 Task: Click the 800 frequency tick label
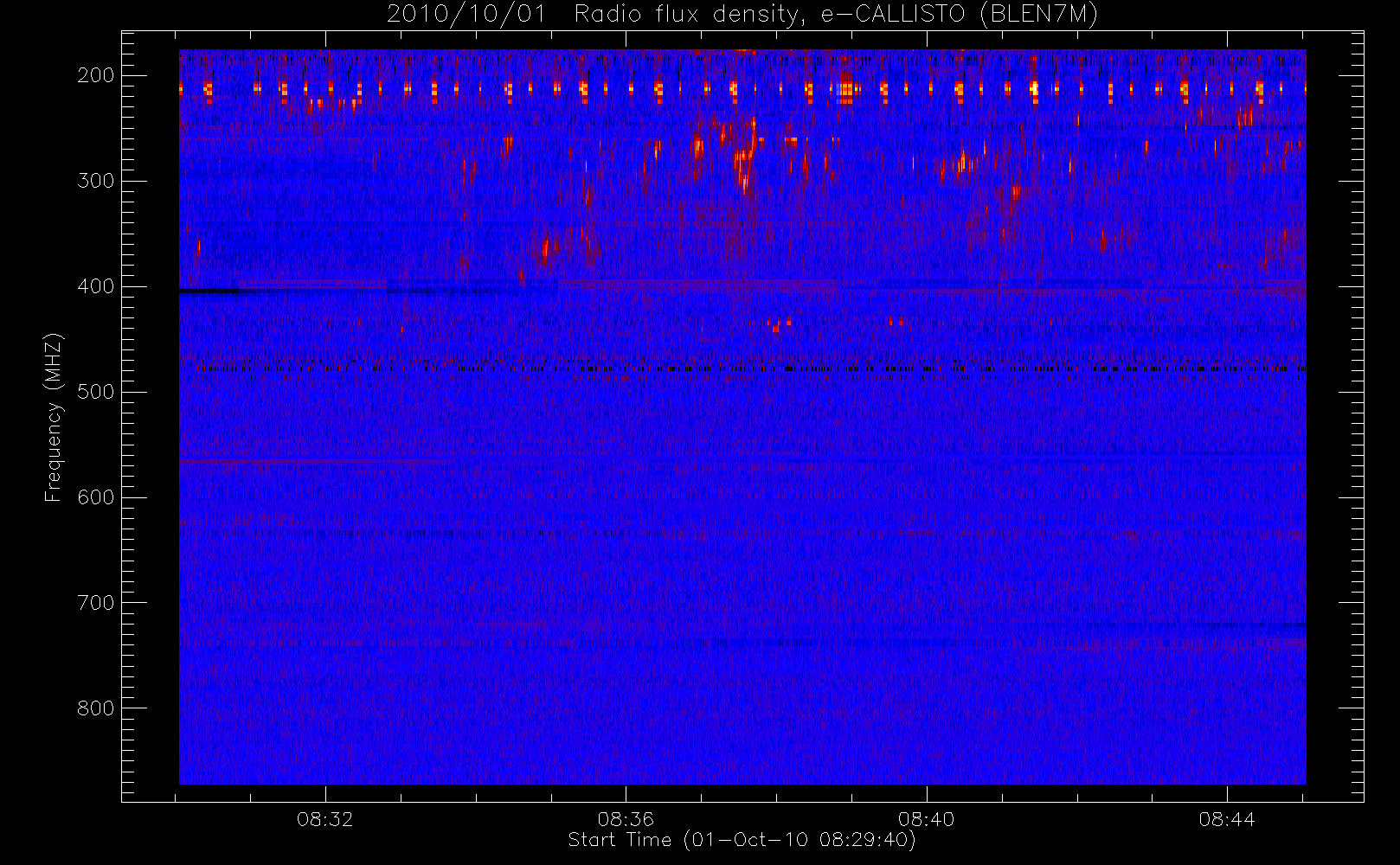point(96,708)
